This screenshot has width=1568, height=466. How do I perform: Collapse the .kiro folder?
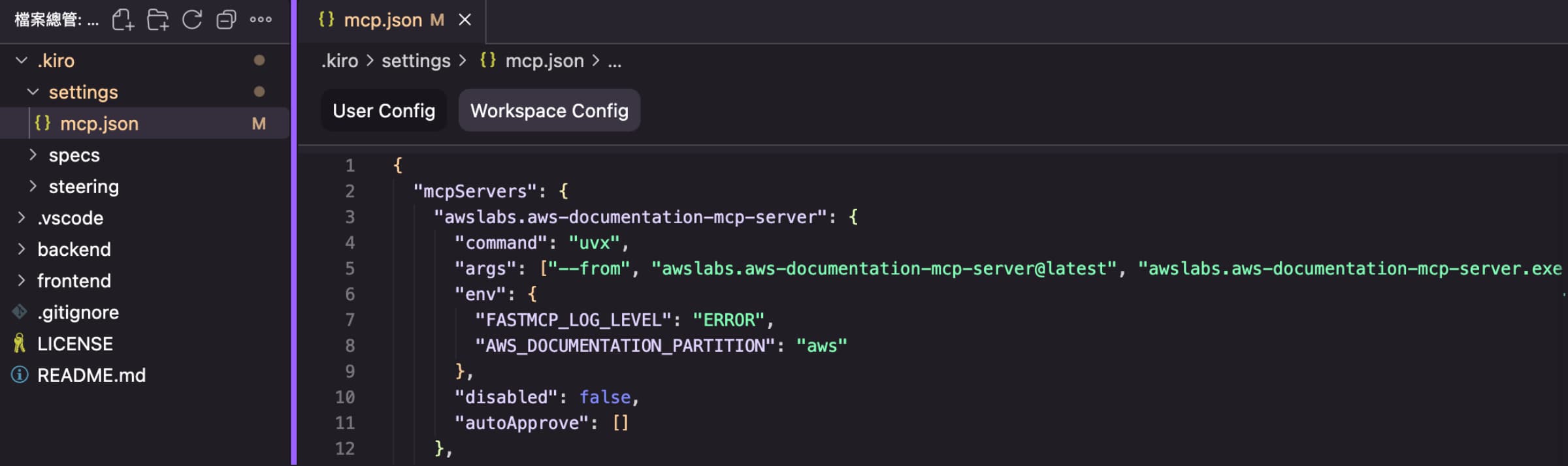(x=22, y=60)
